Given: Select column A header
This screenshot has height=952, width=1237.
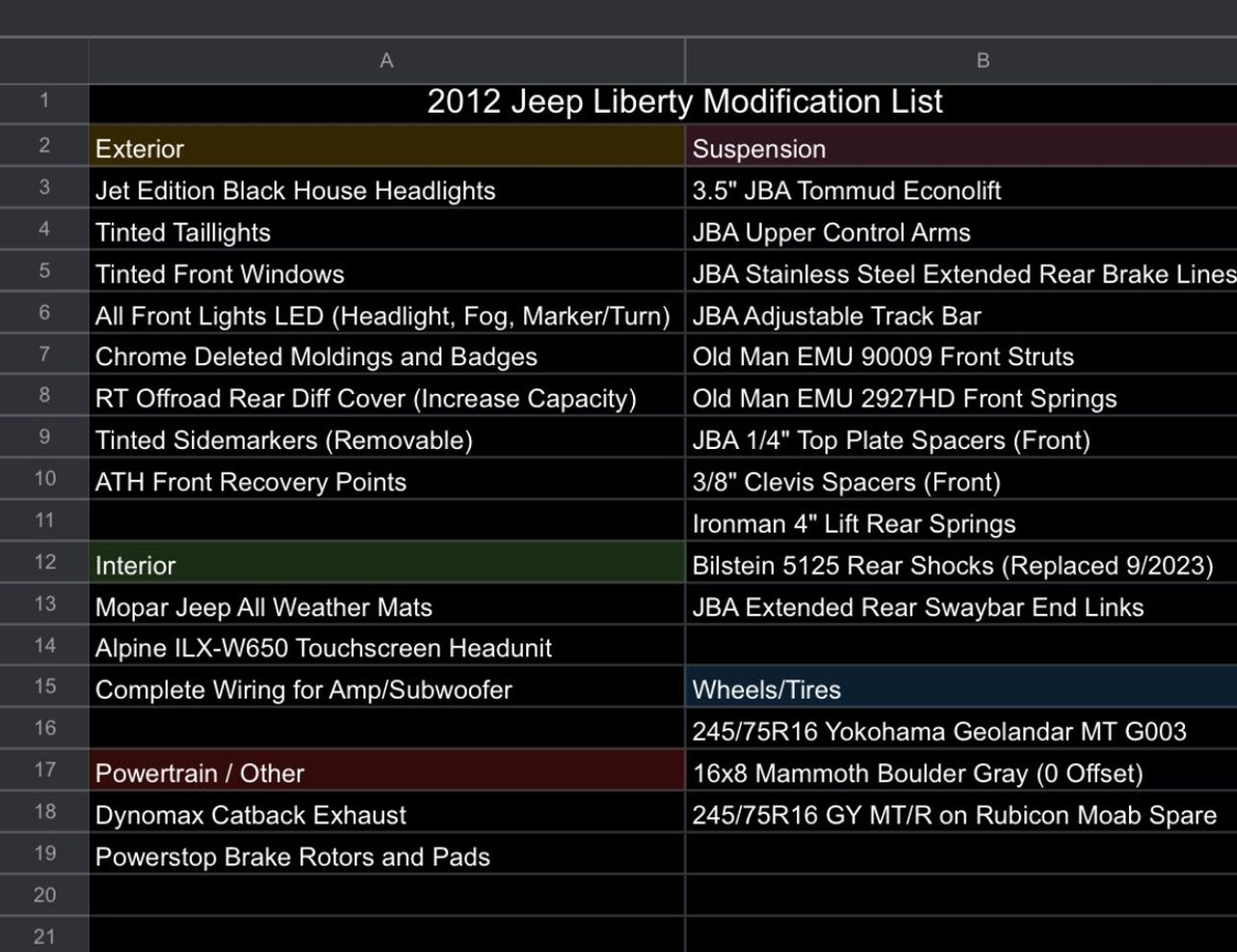Looking at the screenshot, I should point(386,61).
